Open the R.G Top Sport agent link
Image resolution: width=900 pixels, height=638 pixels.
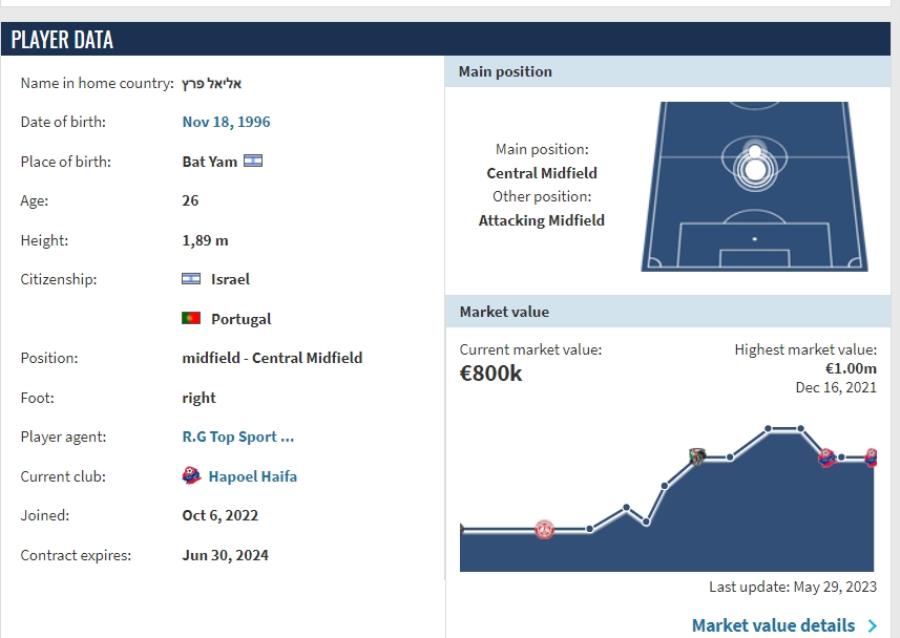[238, 437]
